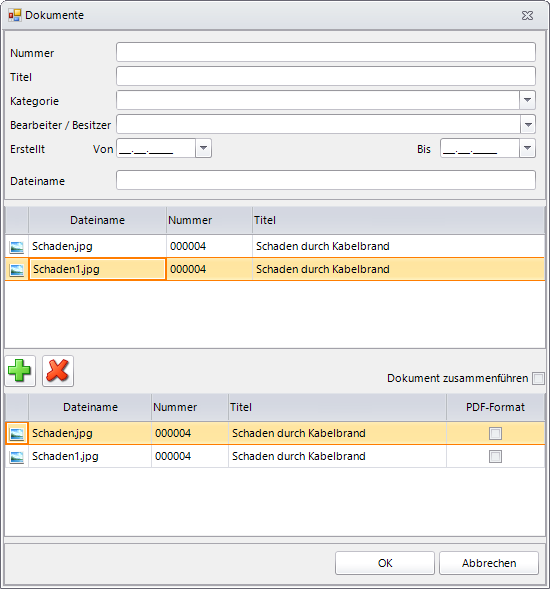Enable Dokument zusammenführen checkbox
This screenshot has width=550, height=589.
tap(538, 378)
